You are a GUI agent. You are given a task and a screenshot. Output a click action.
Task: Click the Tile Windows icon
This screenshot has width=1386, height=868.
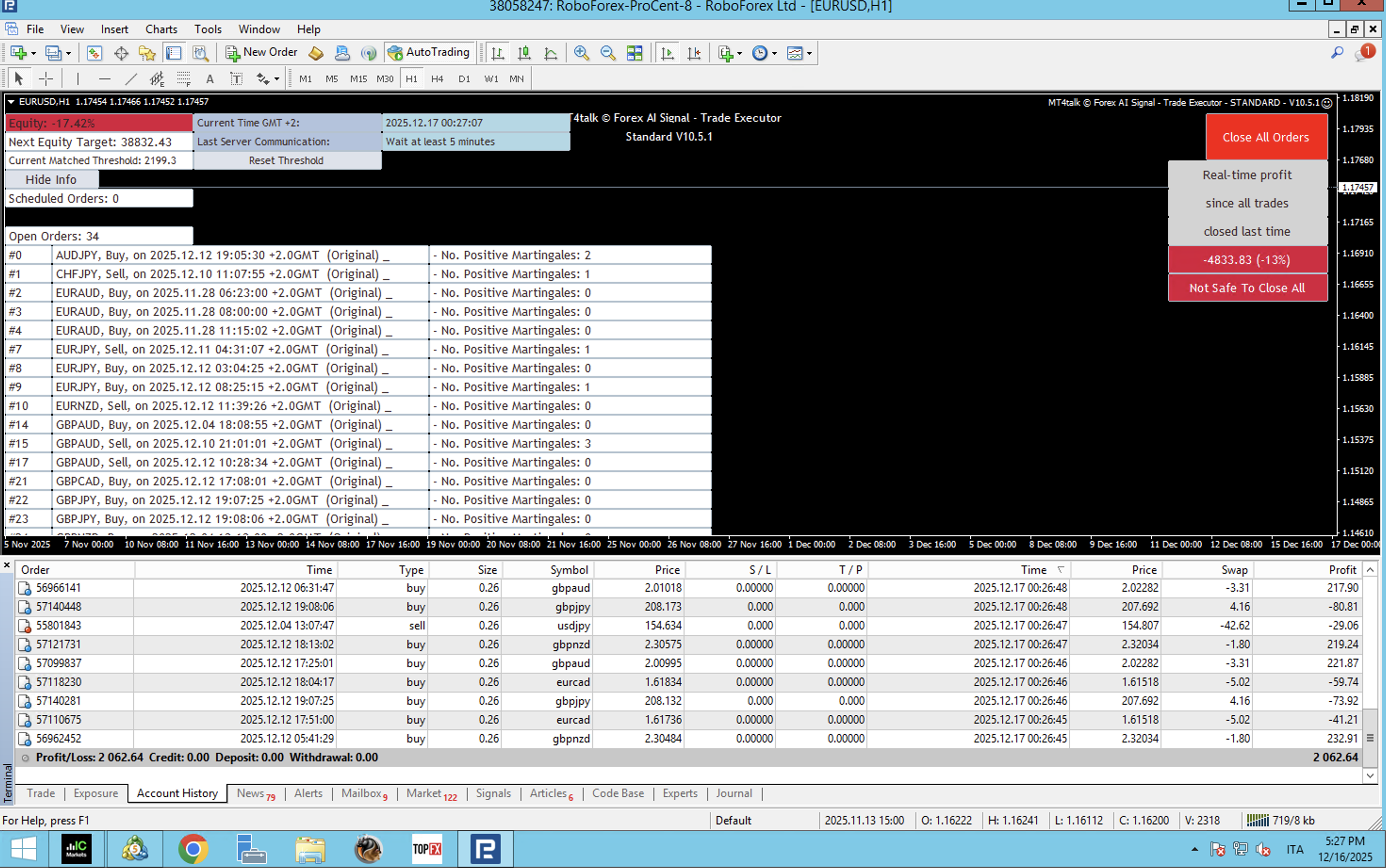635,53
